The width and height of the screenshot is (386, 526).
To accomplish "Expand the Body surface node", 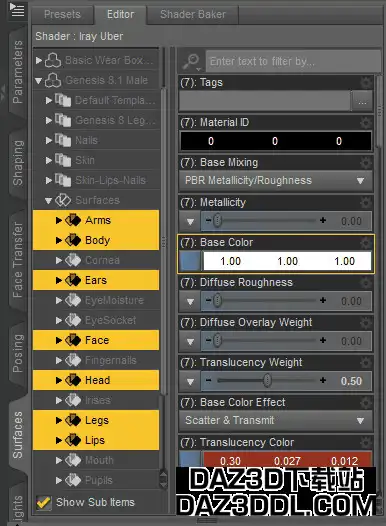I will click(x=59, y=240).
